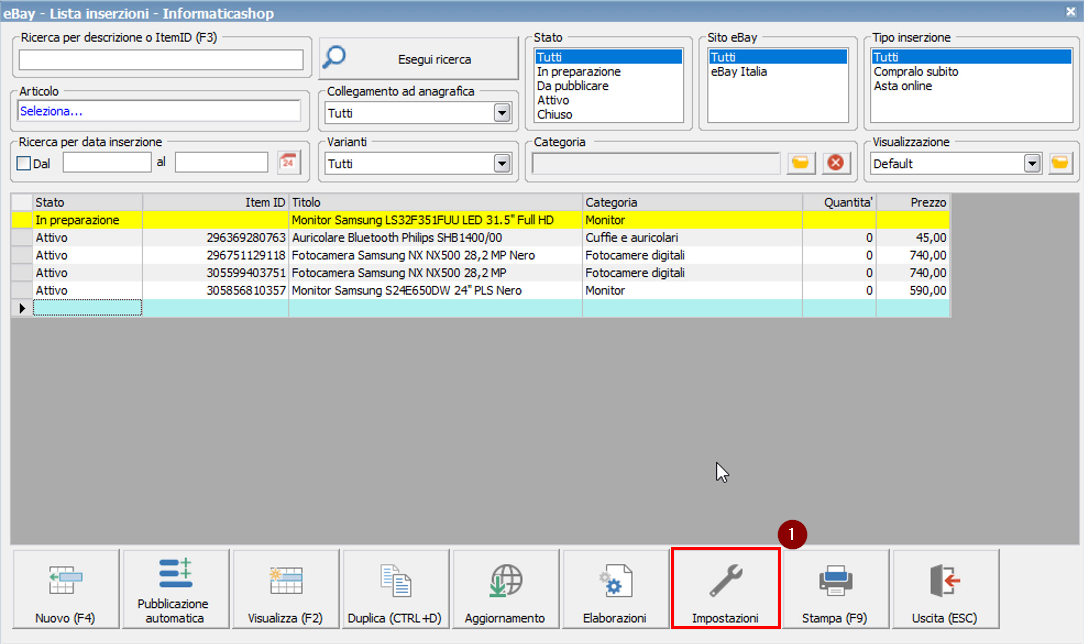Click Stampa (F9) printer button
This screenshot has height=644, width=1084.
click(835, 589)
